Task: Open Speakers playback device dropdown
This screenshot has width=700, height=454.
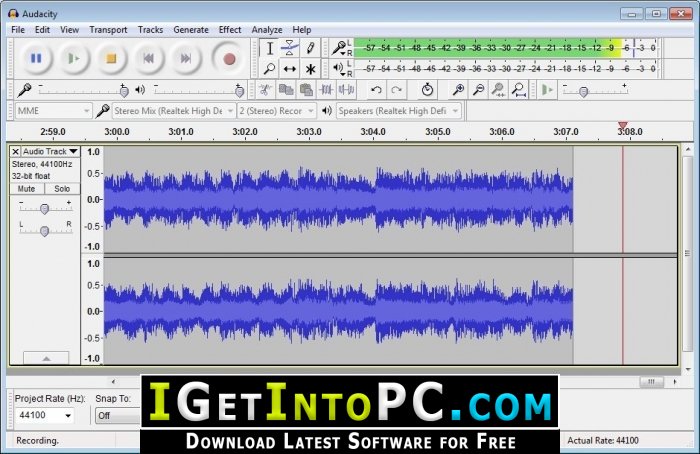Action: (399, 111)
